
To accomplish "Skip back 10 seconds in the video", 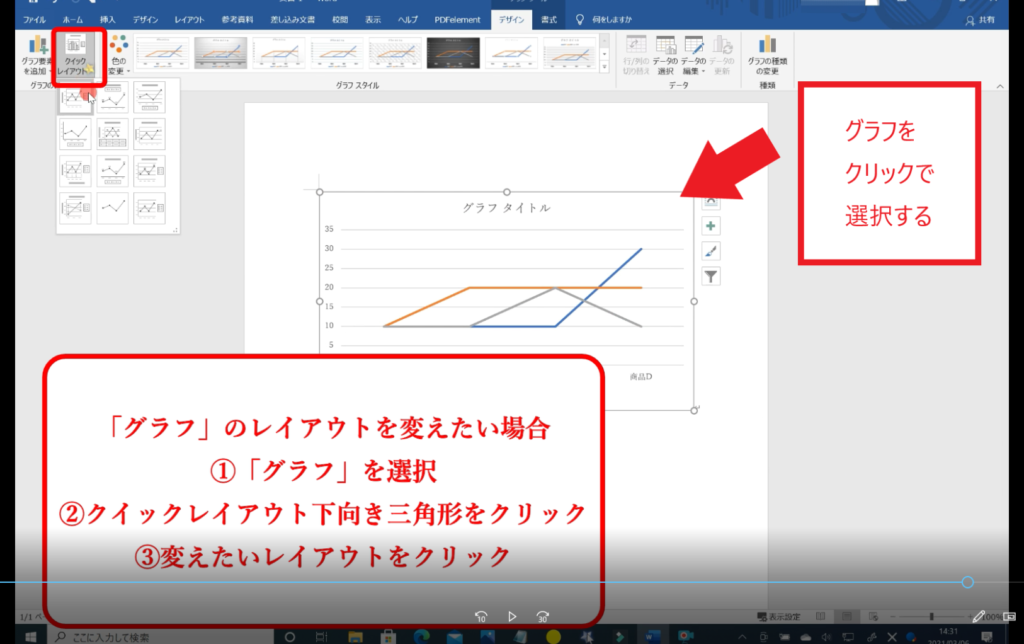I will [481, 616].
